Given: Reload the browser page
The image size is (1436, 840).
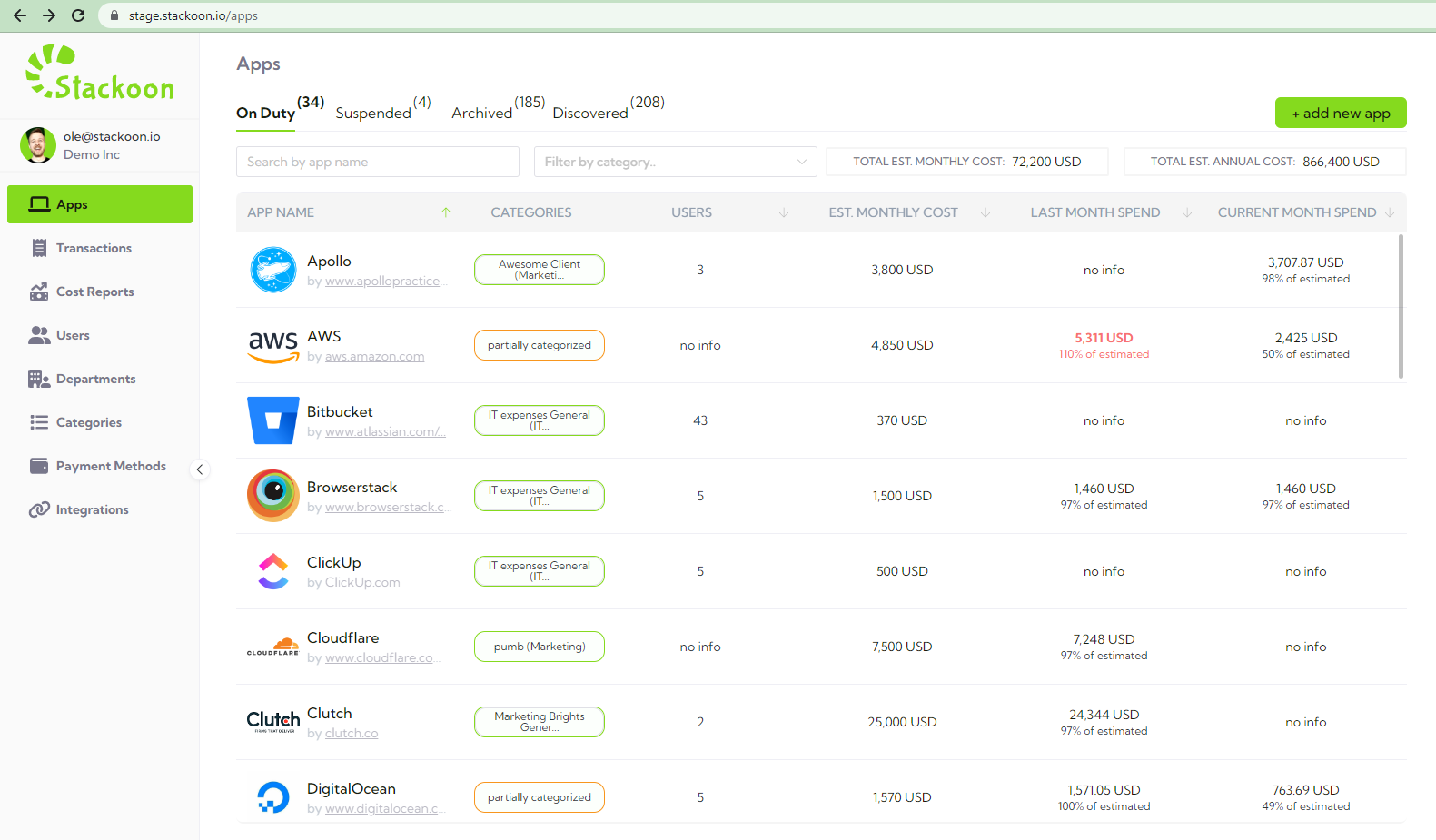Looking at the screenshot, I should (x=78, y=15).
